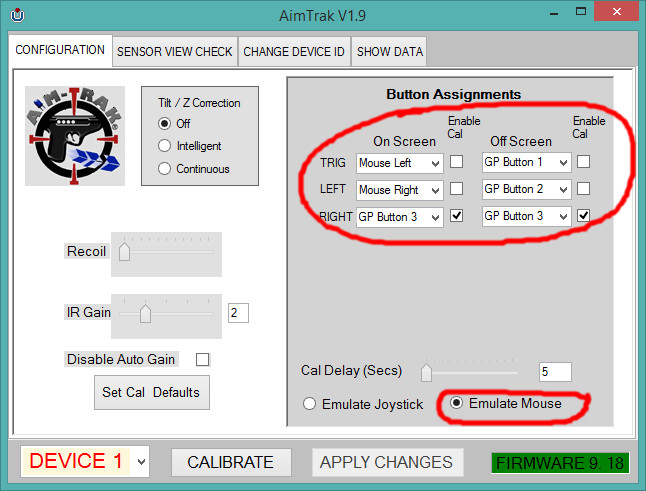This screenshot has height=491, width=646.
Task: Select Continuous tilt correction radio button
Action: [x=166, y=169]
